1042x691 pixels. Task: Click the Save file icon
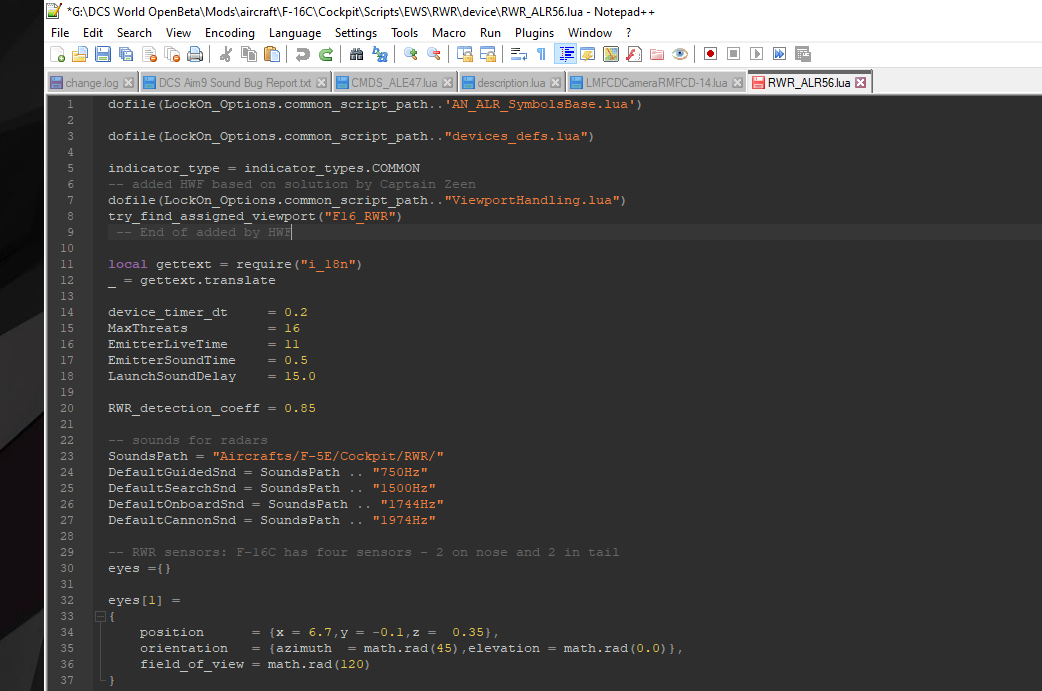point(102,54)
